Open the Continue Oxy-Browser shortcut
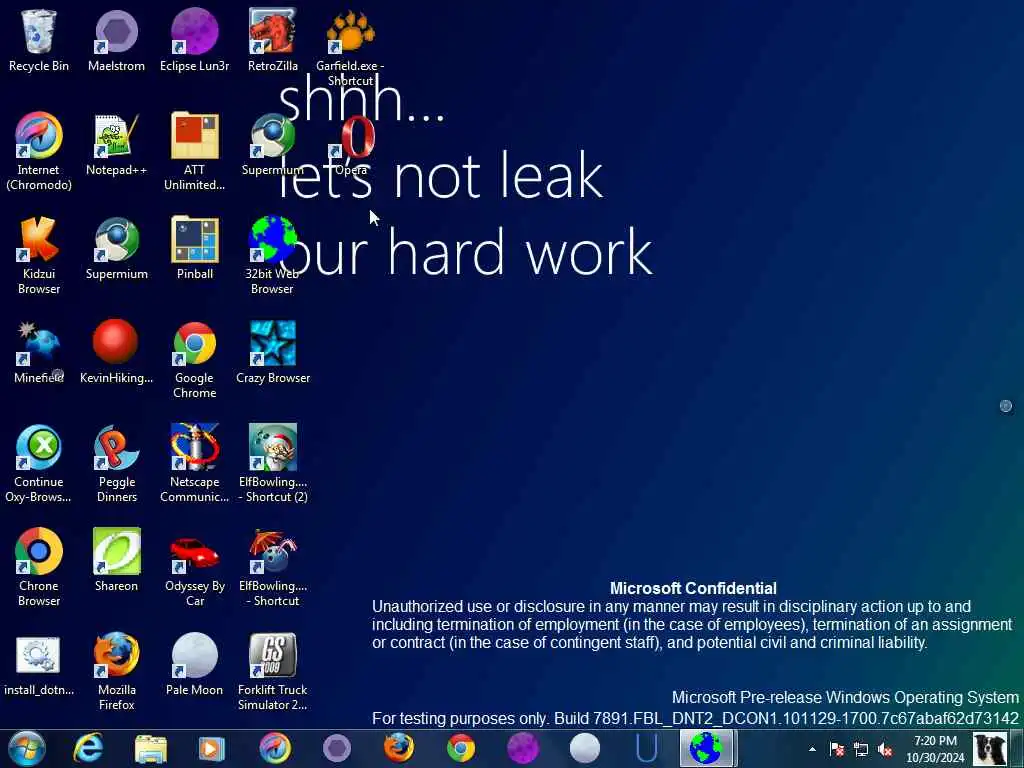Screen dimensions: 1024x768 tap(39, 464)
